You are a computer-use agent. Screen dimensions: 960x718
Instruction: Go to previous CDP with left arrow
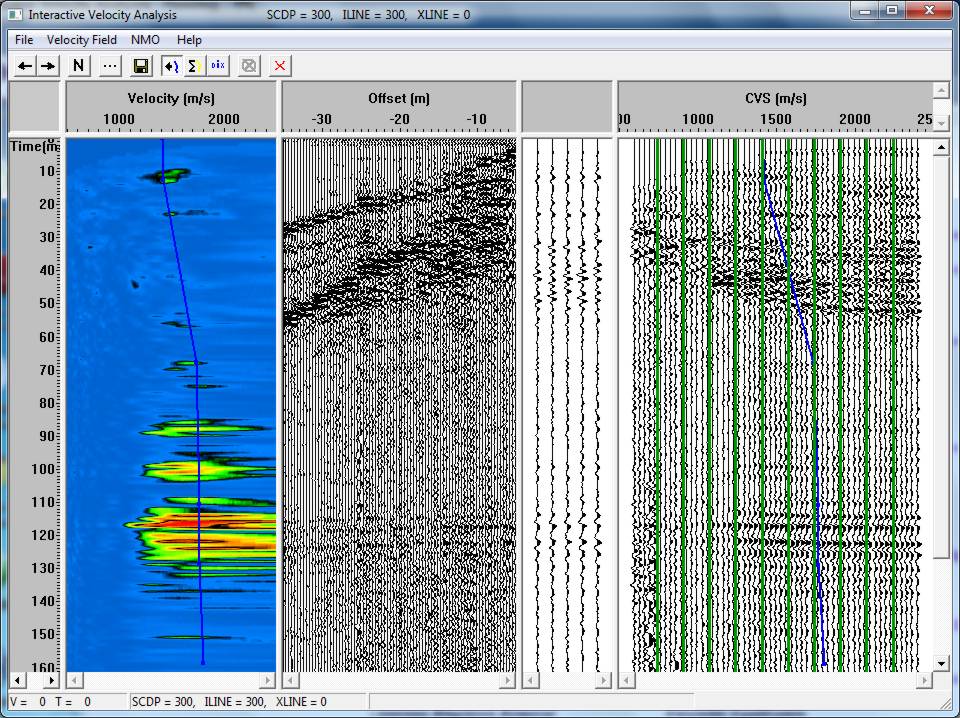[x=24, y=65]
